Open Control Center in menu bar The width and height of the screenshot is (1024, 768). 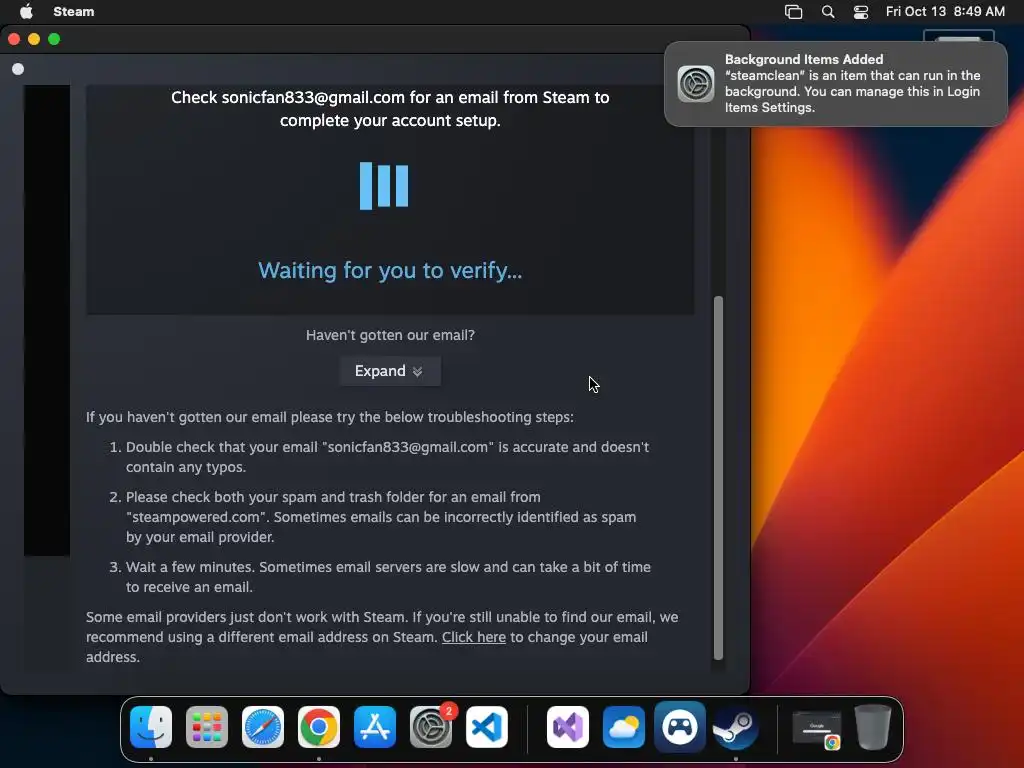[x=861, y=11]
